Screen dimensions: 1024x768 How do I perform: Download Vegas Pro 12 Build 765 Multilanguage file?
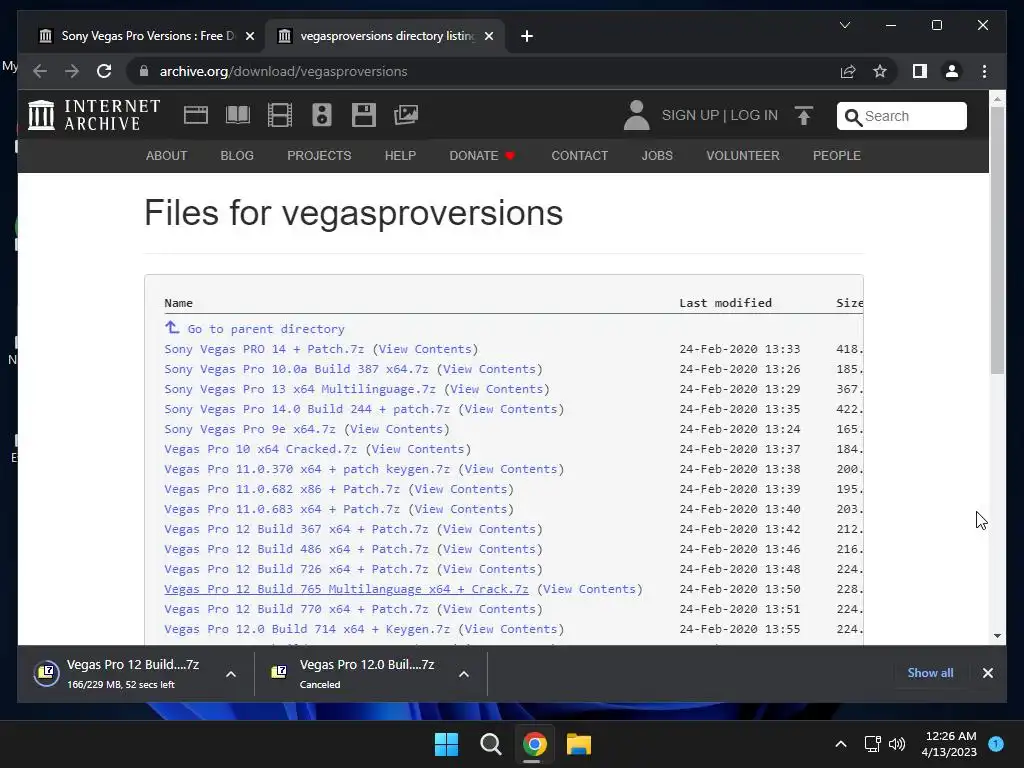click(346, 589)
